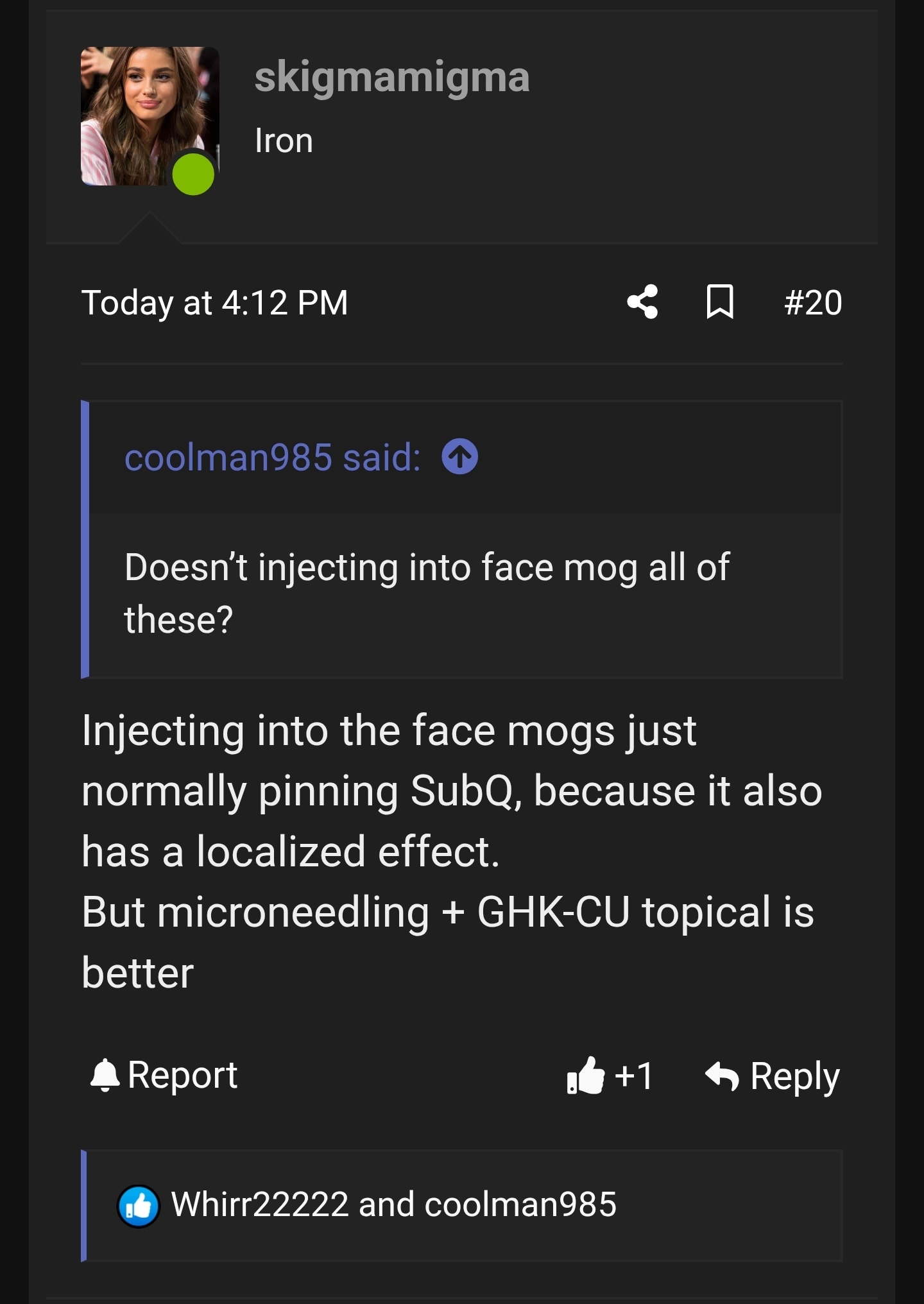
Task: Click the bell icon next to Report
Action: (x=105, y=1075)
